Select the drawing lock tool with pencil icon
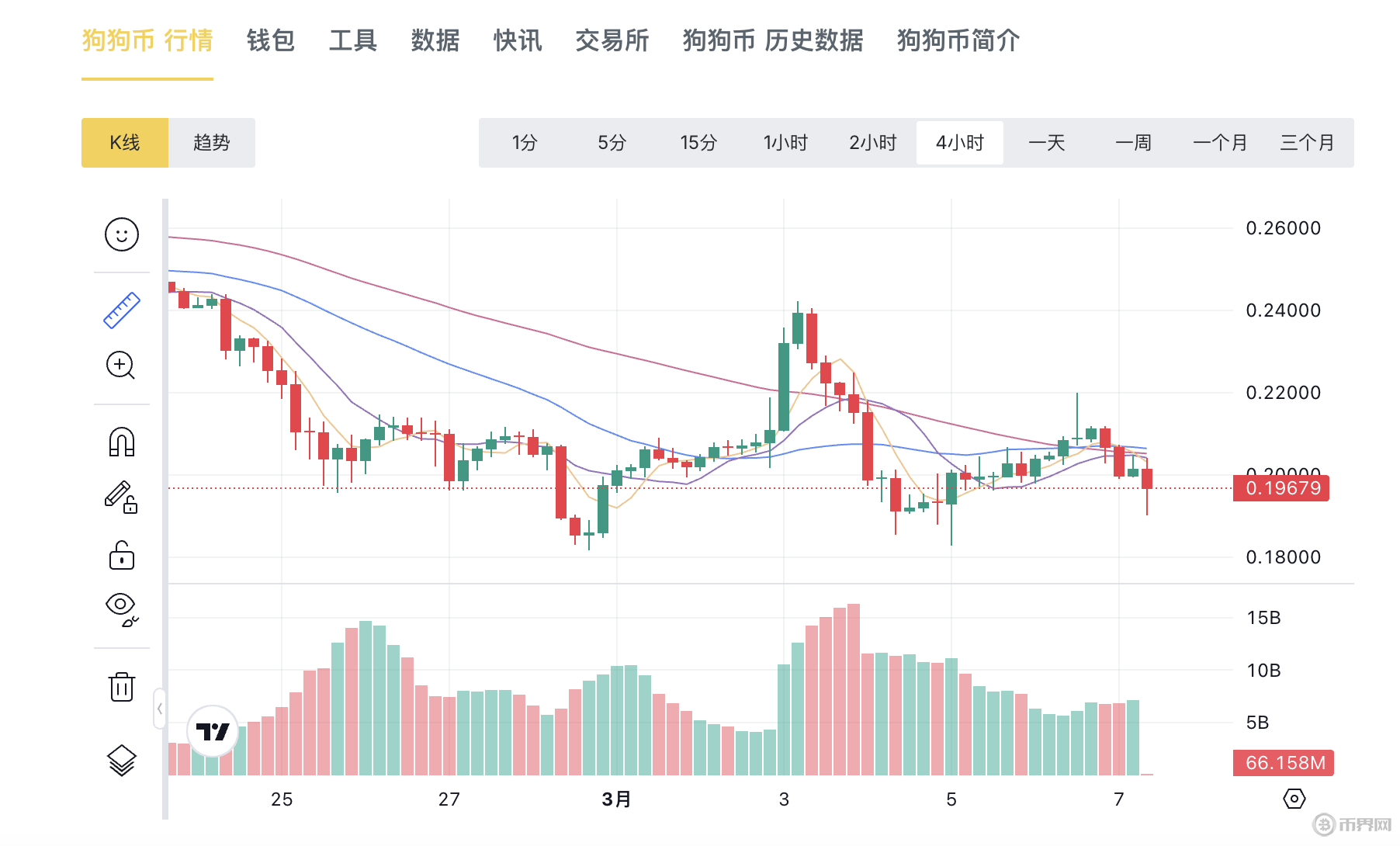Viewport: 1400px width, 846px height. 121,499
